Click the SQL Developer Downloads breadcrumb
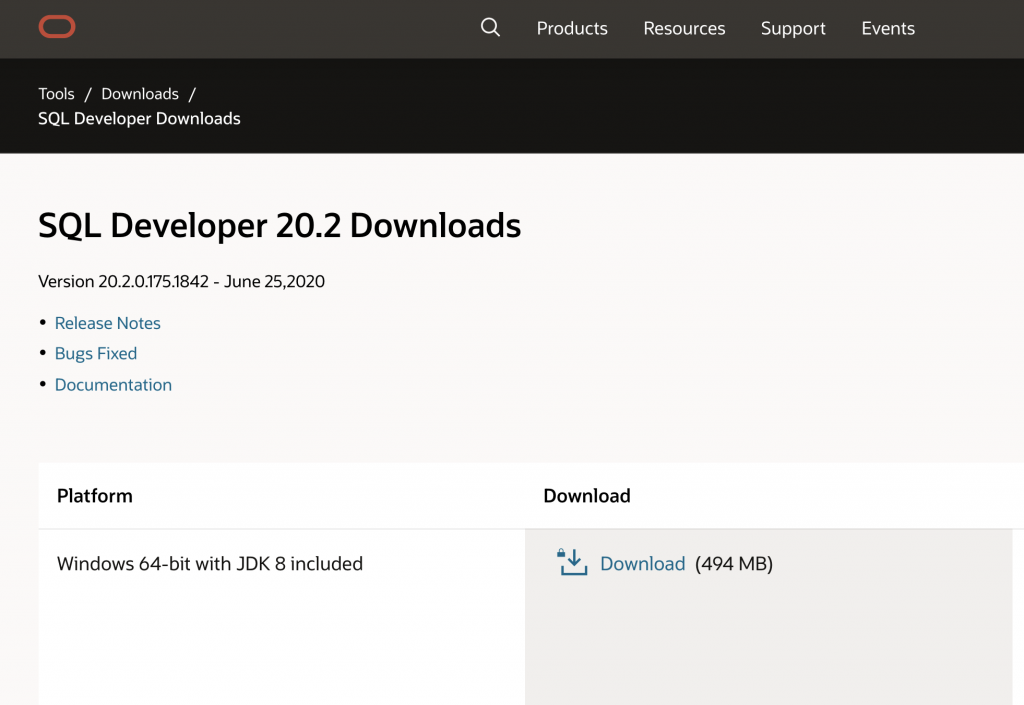 coord(139,118)
